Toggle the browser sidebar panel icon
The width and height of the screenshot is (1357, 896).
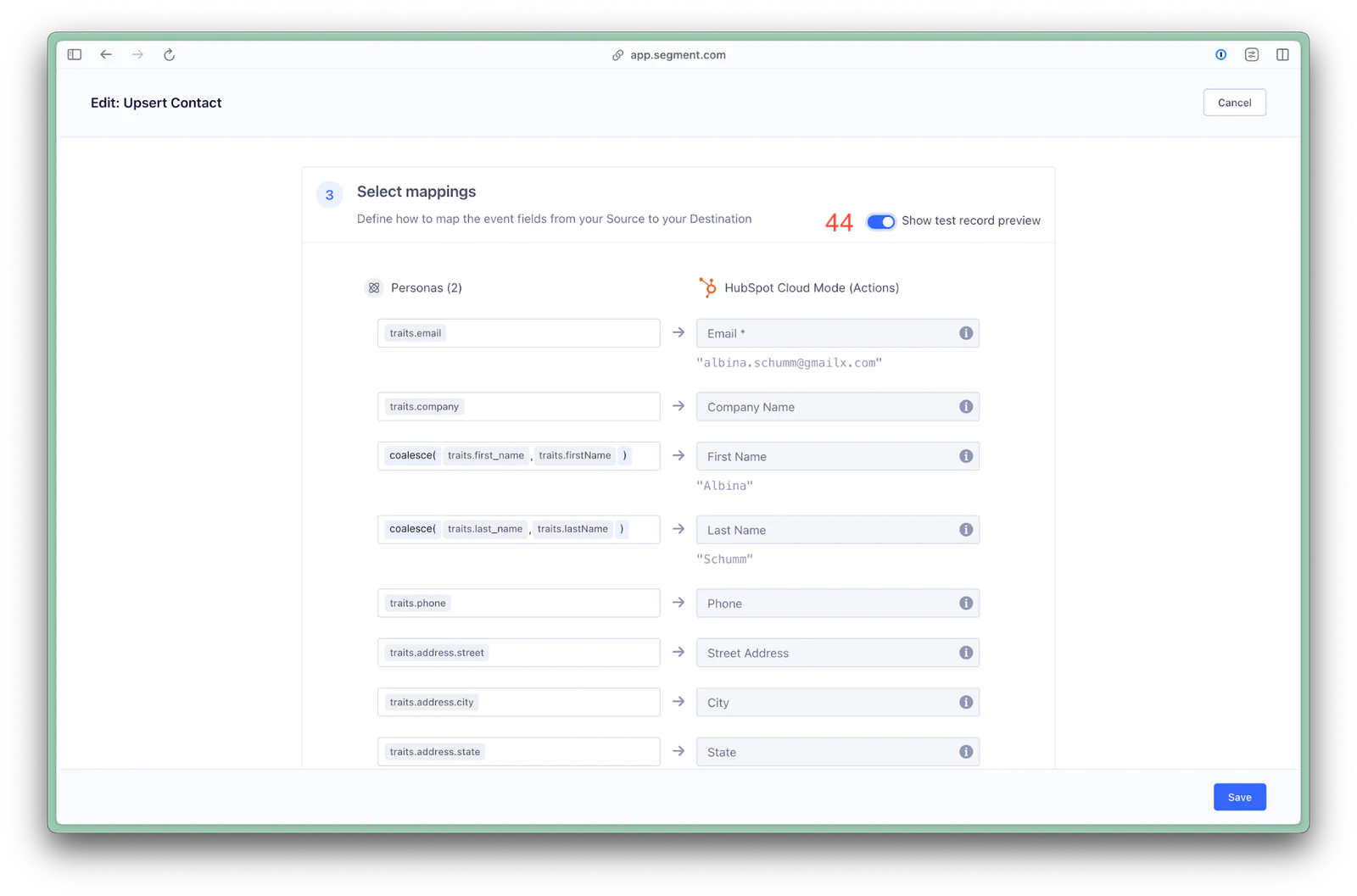(75, 55)
